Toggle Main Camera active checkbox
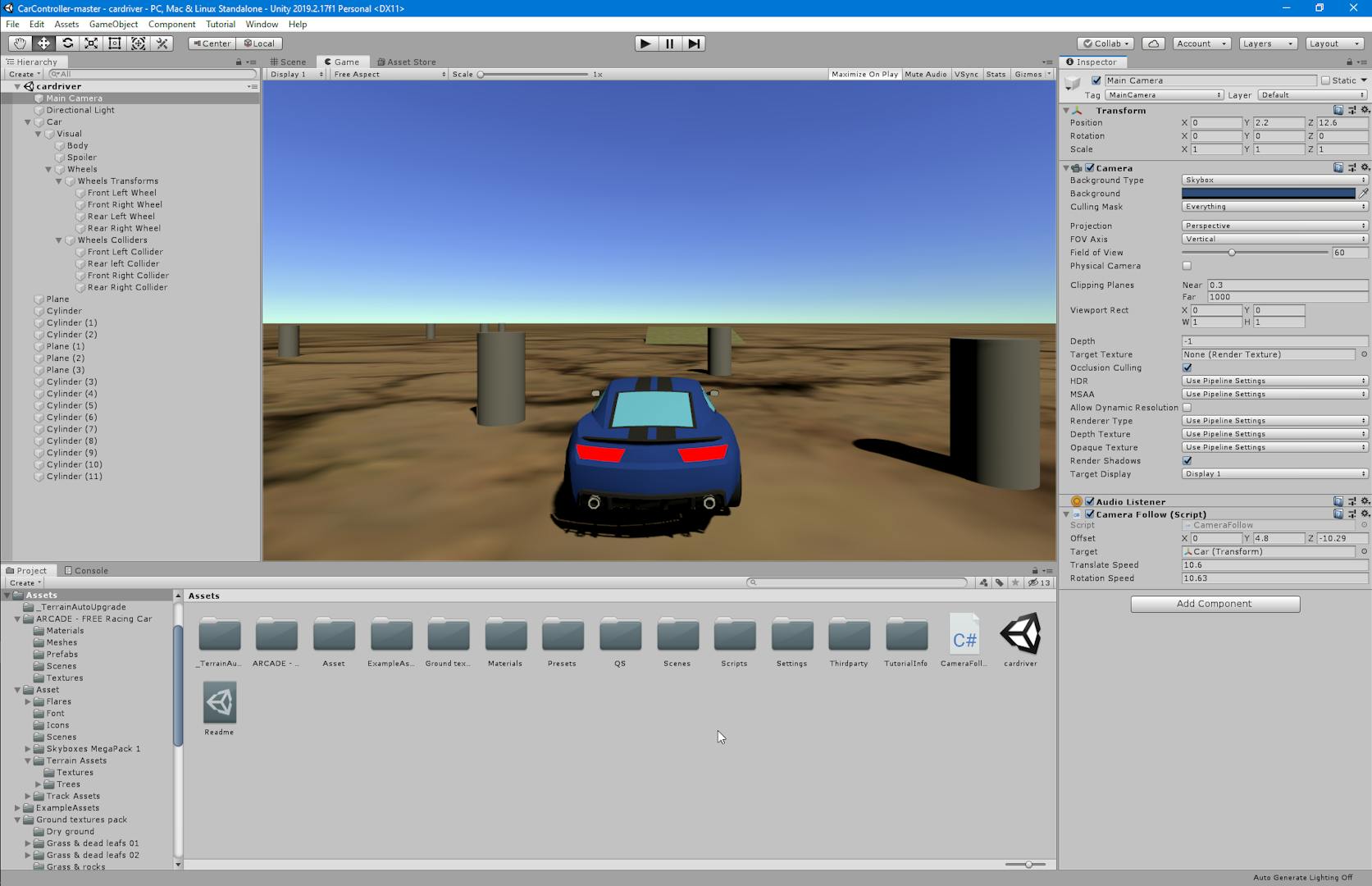Screen dimensions: 1372x886 coord(1096,80)
